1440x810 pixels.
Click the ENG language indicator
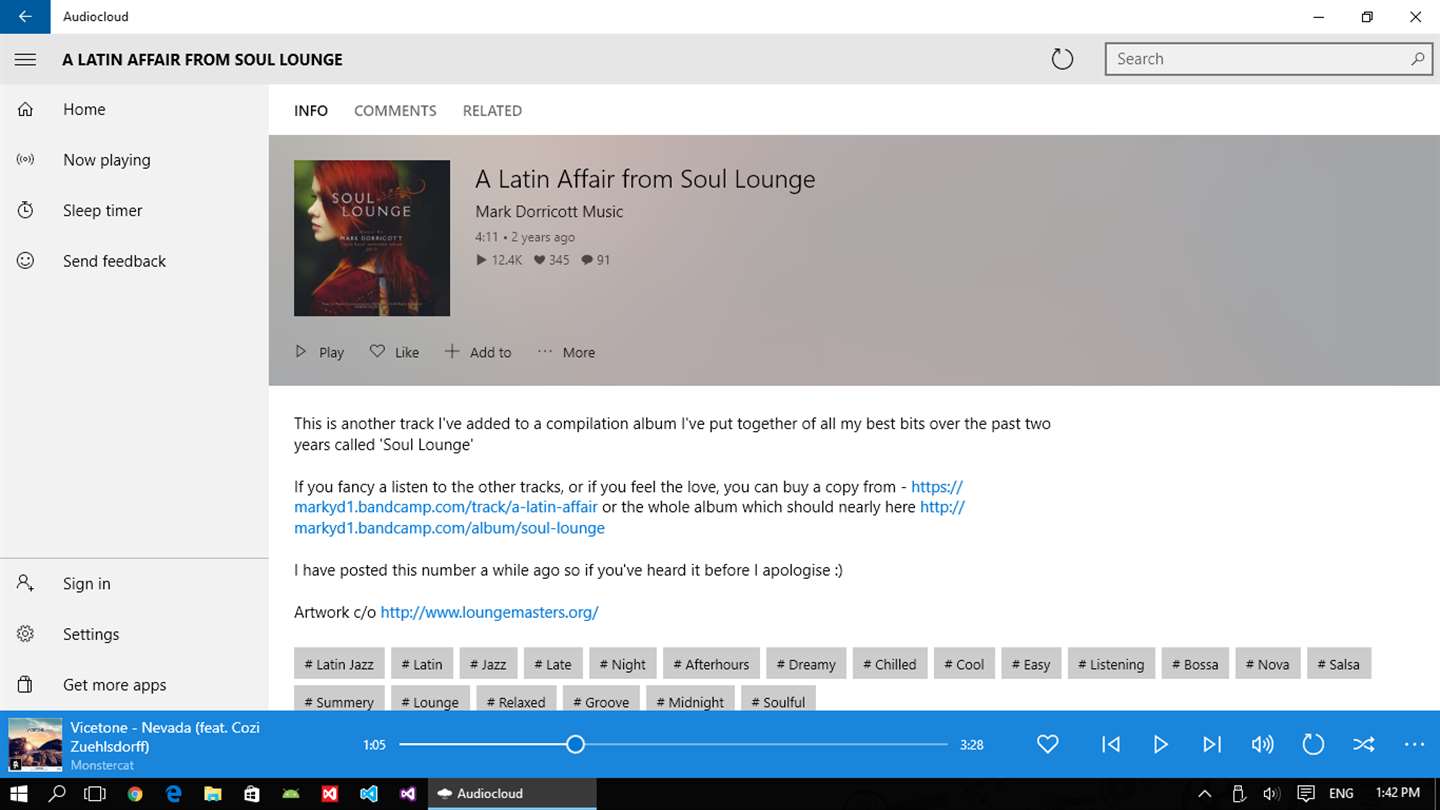click(x=1341, y=794)
